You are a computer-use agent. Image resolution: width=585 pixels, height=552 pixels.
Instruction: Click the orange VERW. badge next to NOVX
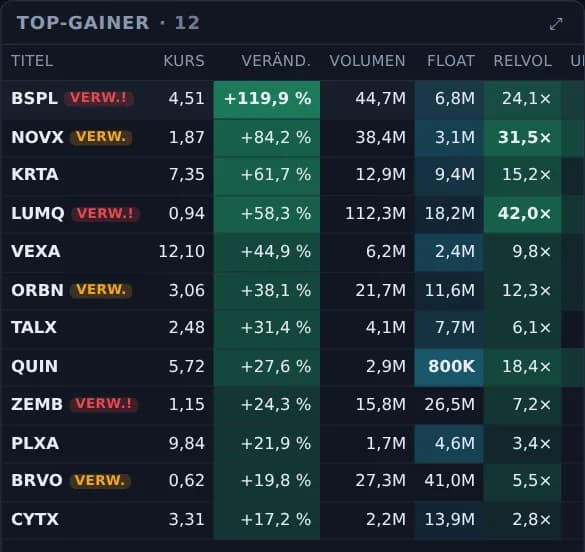(101, 137)
